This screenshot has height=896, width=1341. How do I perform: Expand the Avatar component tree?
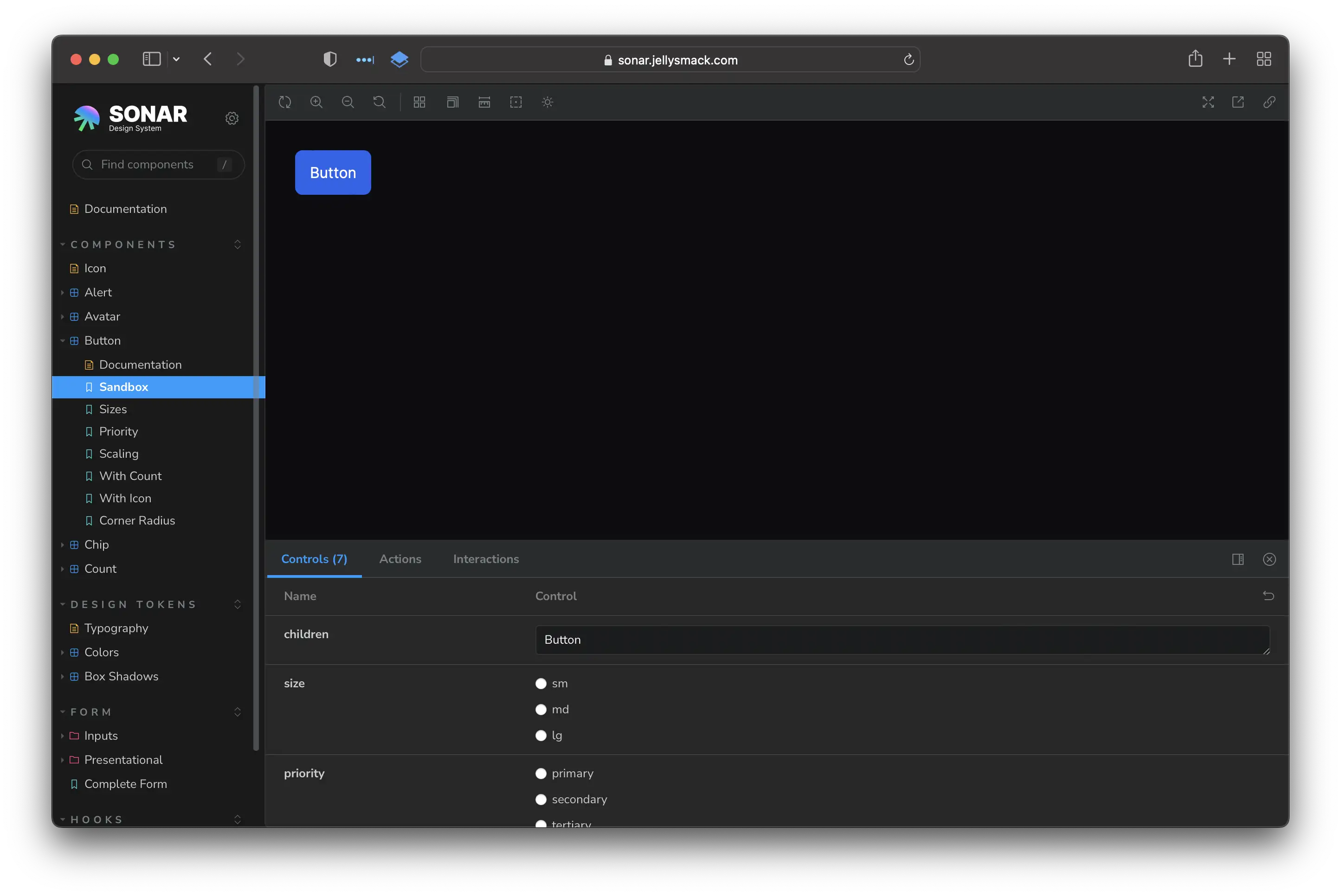(62, 317)
